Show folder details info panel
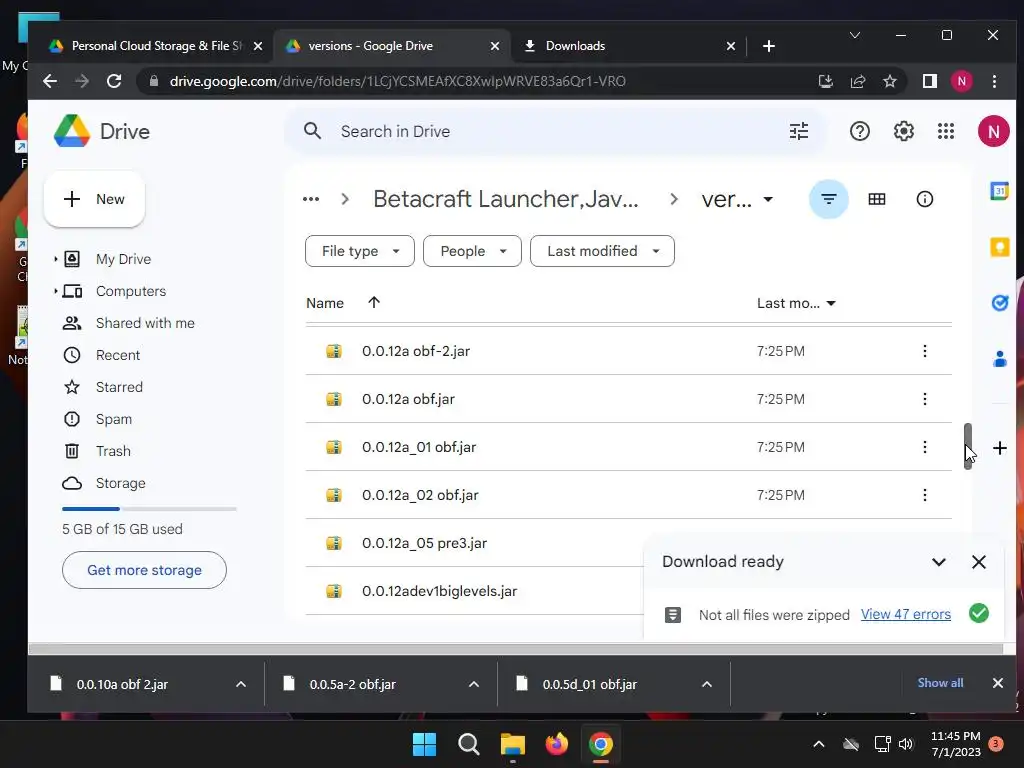The image size is (1024, 768). [x=924, y=199]
